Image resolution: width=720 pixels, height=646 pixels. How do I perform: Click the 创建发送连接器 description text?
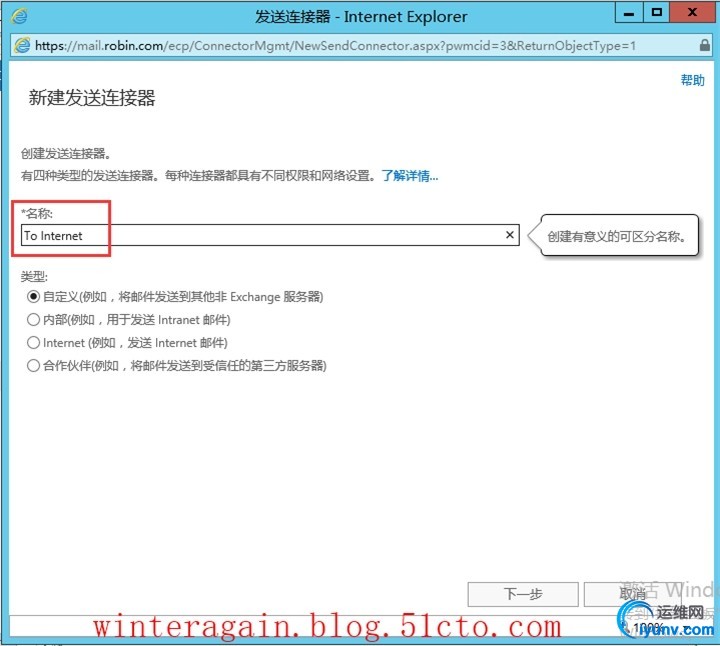[66, 154]
